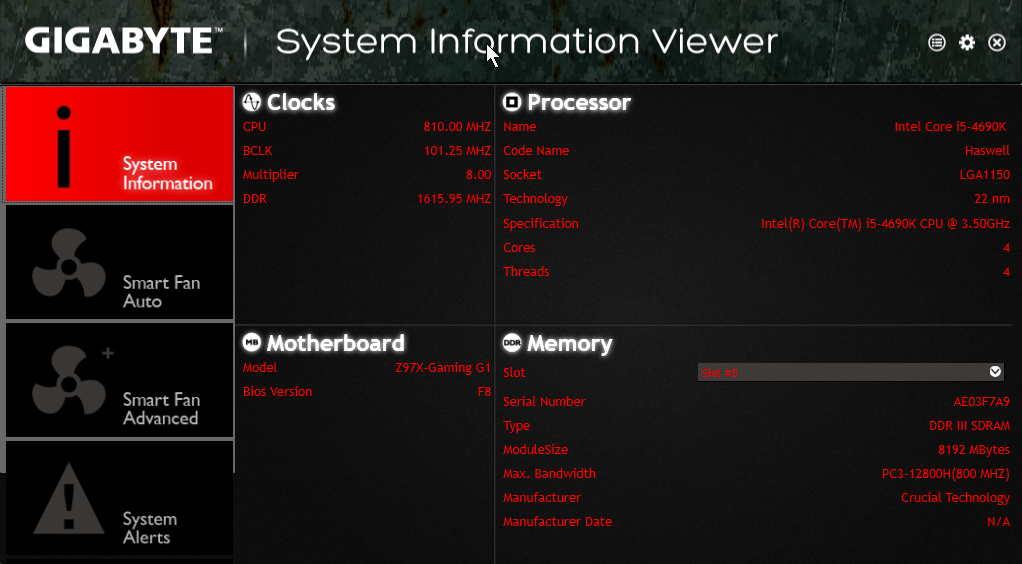Click the Motherboard section heading
Screen dimensions: 1022x564
[336, 343]
